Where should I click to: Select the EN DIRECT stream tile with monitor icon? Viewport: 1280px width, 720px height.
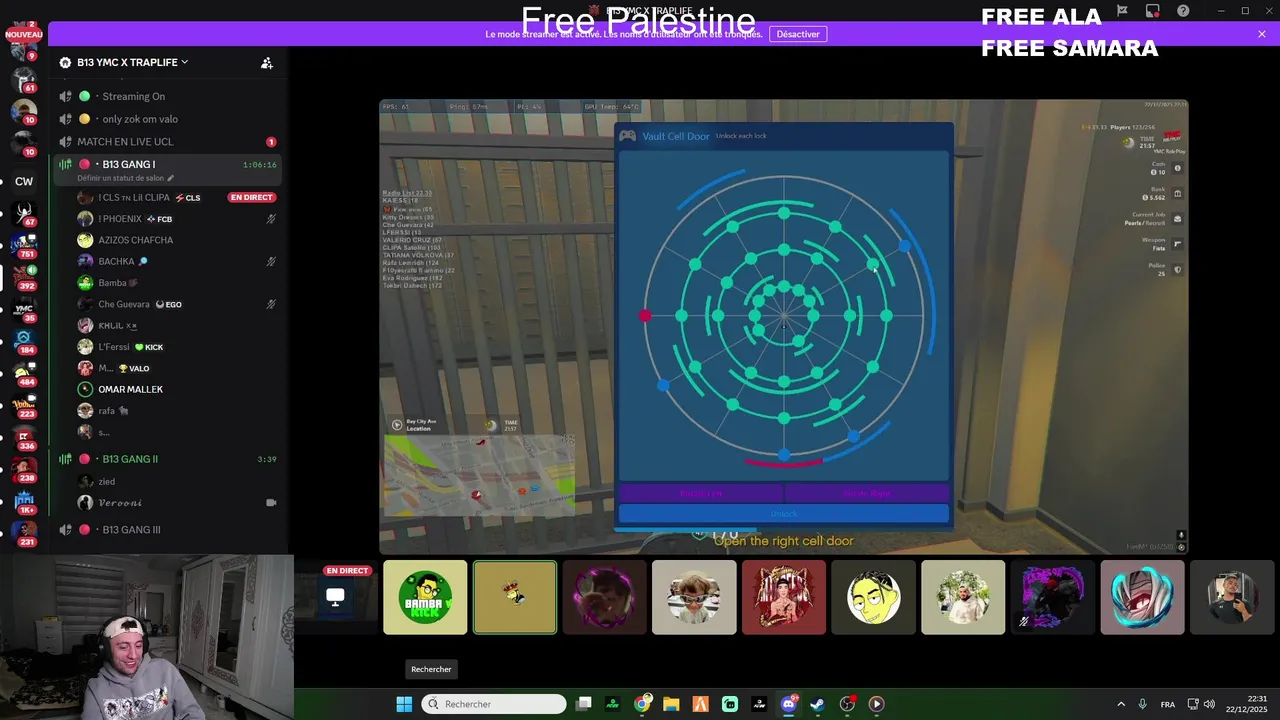coord(336,597)
